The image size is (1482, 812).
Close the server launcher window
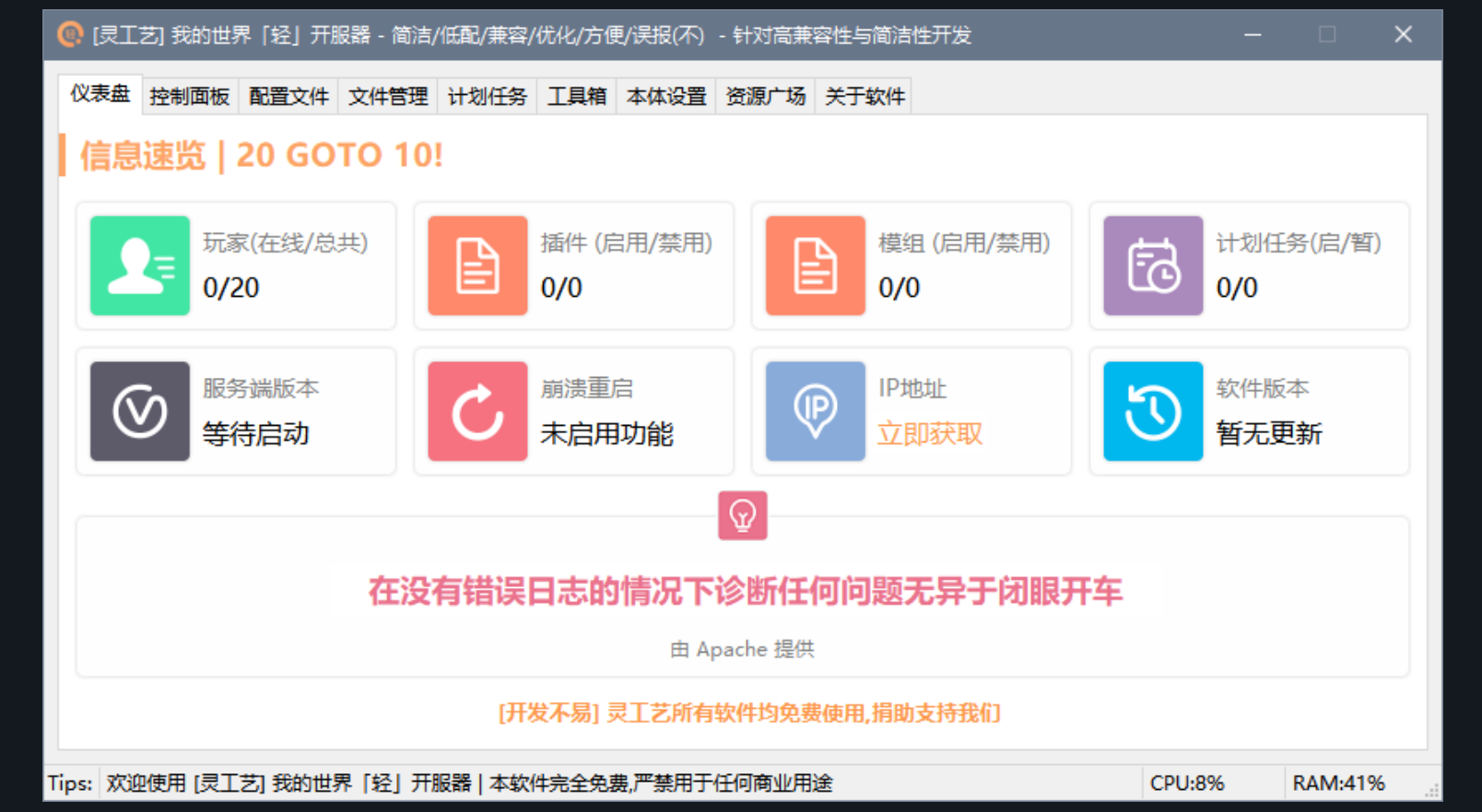click(1403, 35)
